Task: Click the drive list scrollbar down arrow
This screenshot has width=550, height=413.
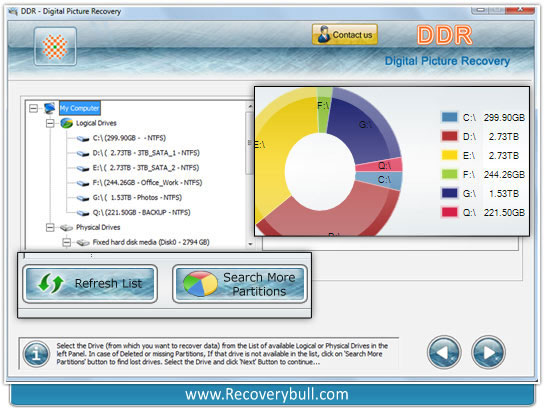Action: tap(250, 244)
